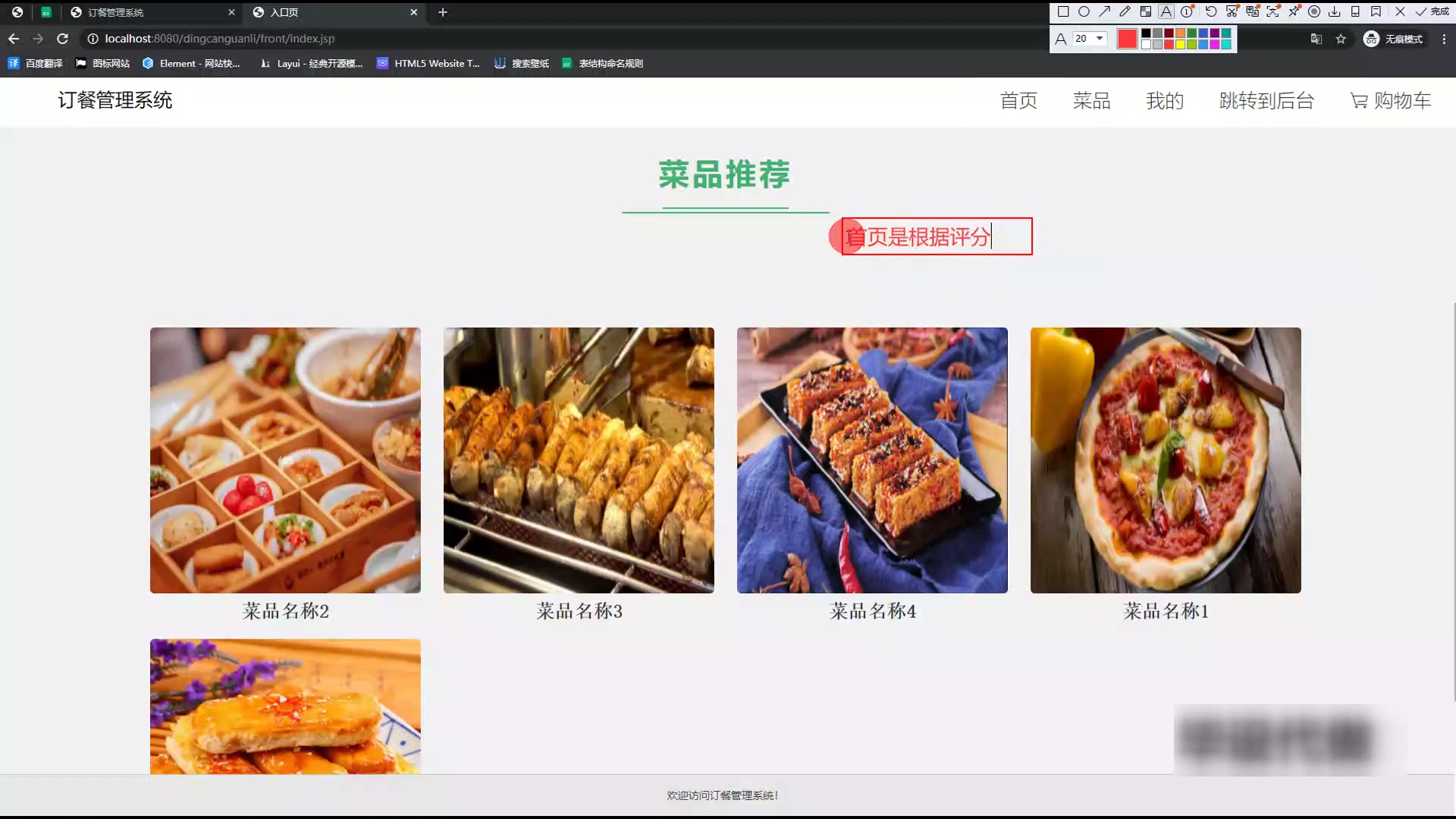The width and height of the screenshot is (1456, 819).
Task: Open the 菜品 navigation item
Action: pos(1091,101)
